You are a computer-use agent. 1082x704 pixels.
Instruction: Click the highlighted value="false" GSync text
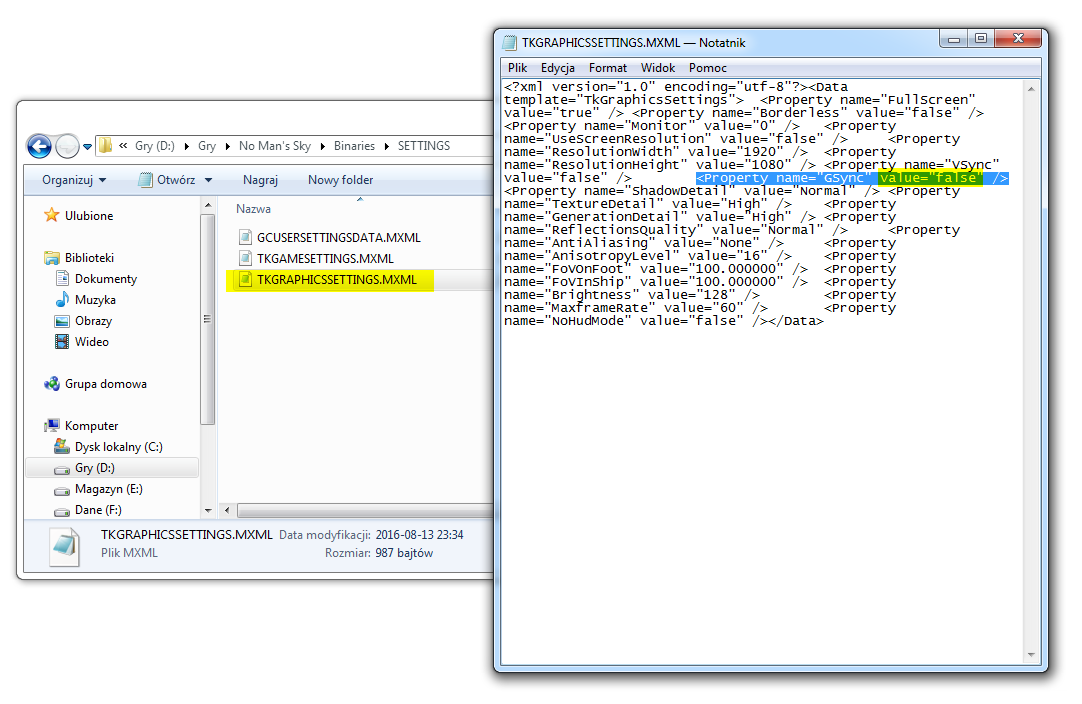coord(929,178)
